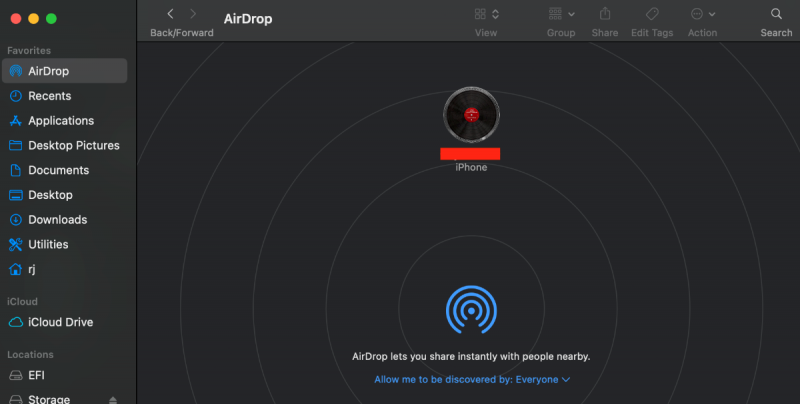
Task: Expand the Group dropdown chevron
Action: pos(571,14)
